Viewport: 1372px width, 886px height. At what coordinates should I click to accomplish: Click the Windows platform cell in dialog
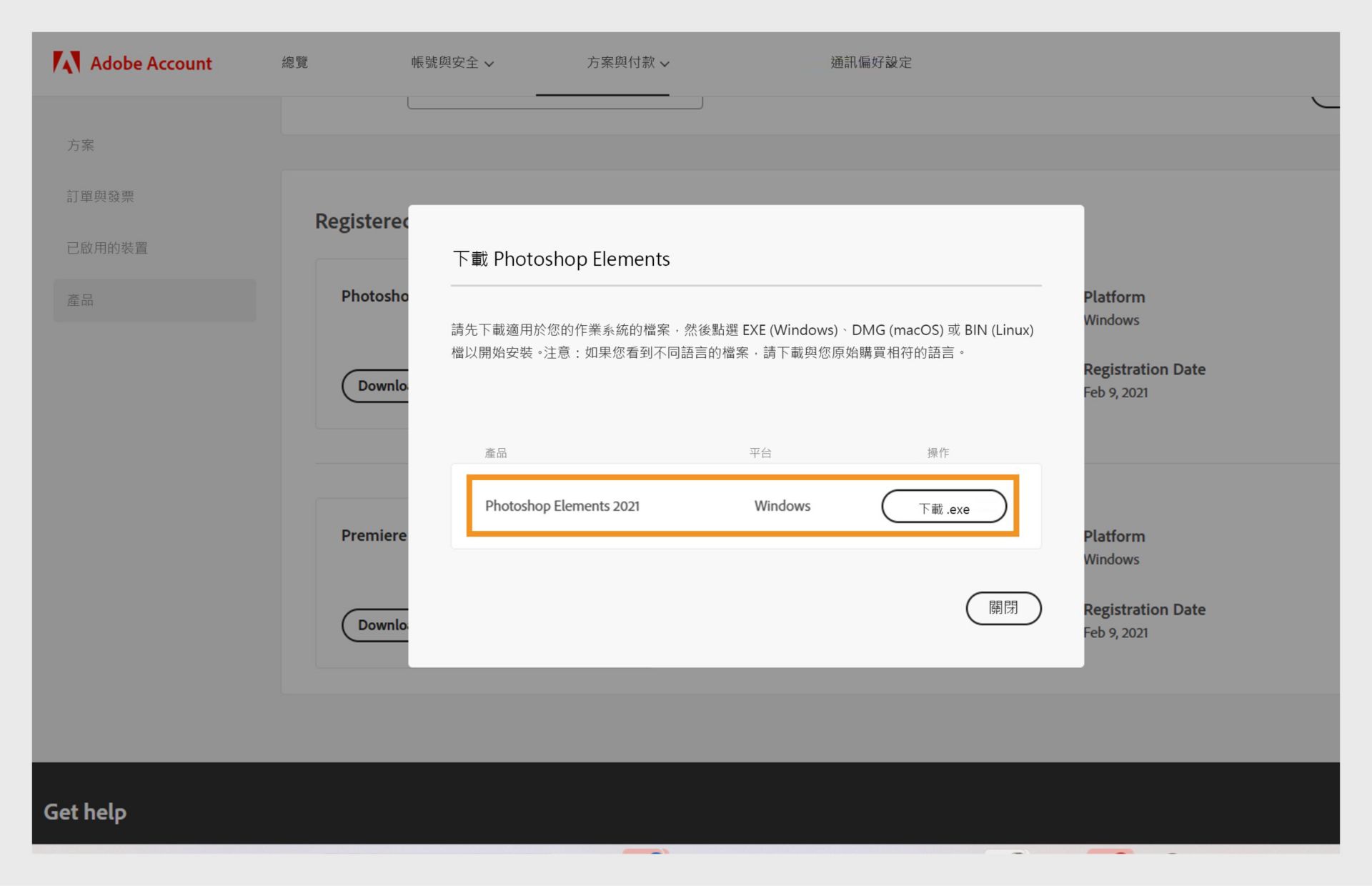pos(782,506)
